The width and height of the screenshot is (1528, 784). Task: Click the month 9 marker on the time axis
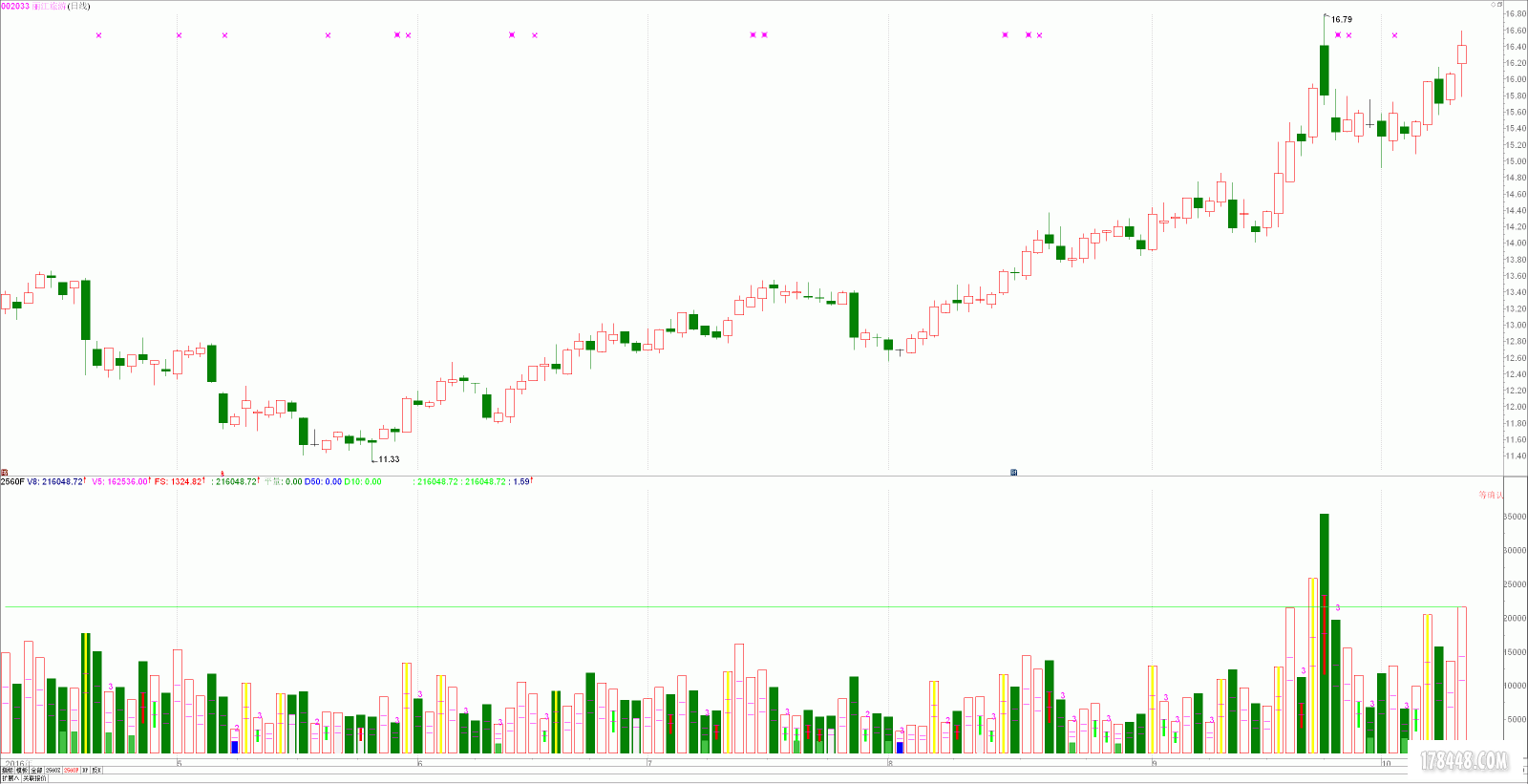click(1154, 763)
